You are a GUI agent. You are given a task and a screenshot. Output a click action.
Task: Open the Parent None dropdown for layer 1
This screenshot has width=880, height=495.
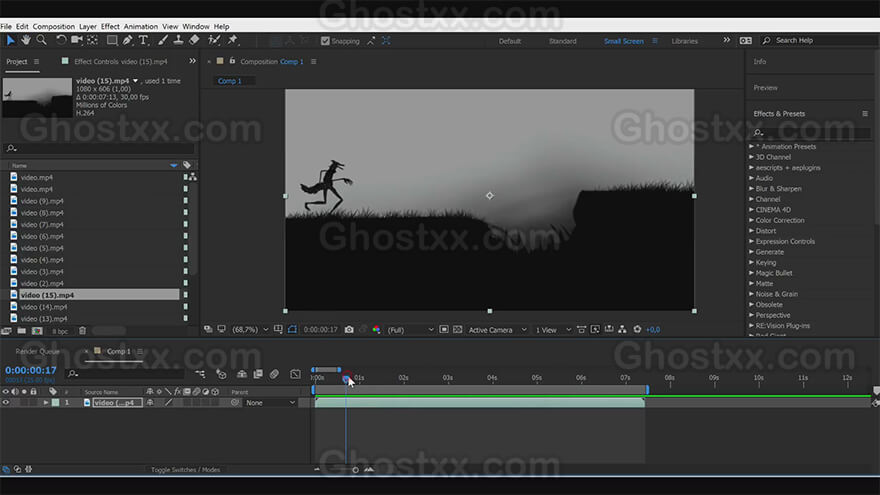[271, 402]
